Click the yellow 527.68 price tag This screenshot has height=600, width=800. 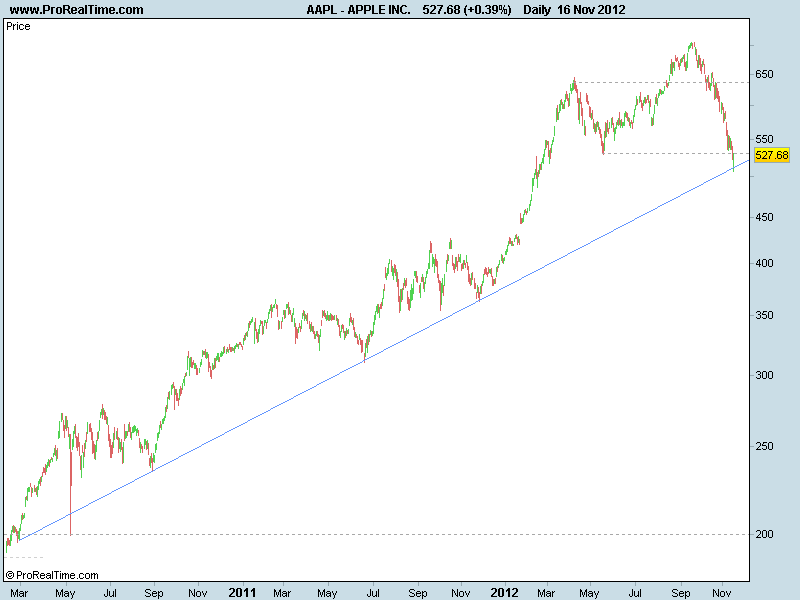coord(771,155)
